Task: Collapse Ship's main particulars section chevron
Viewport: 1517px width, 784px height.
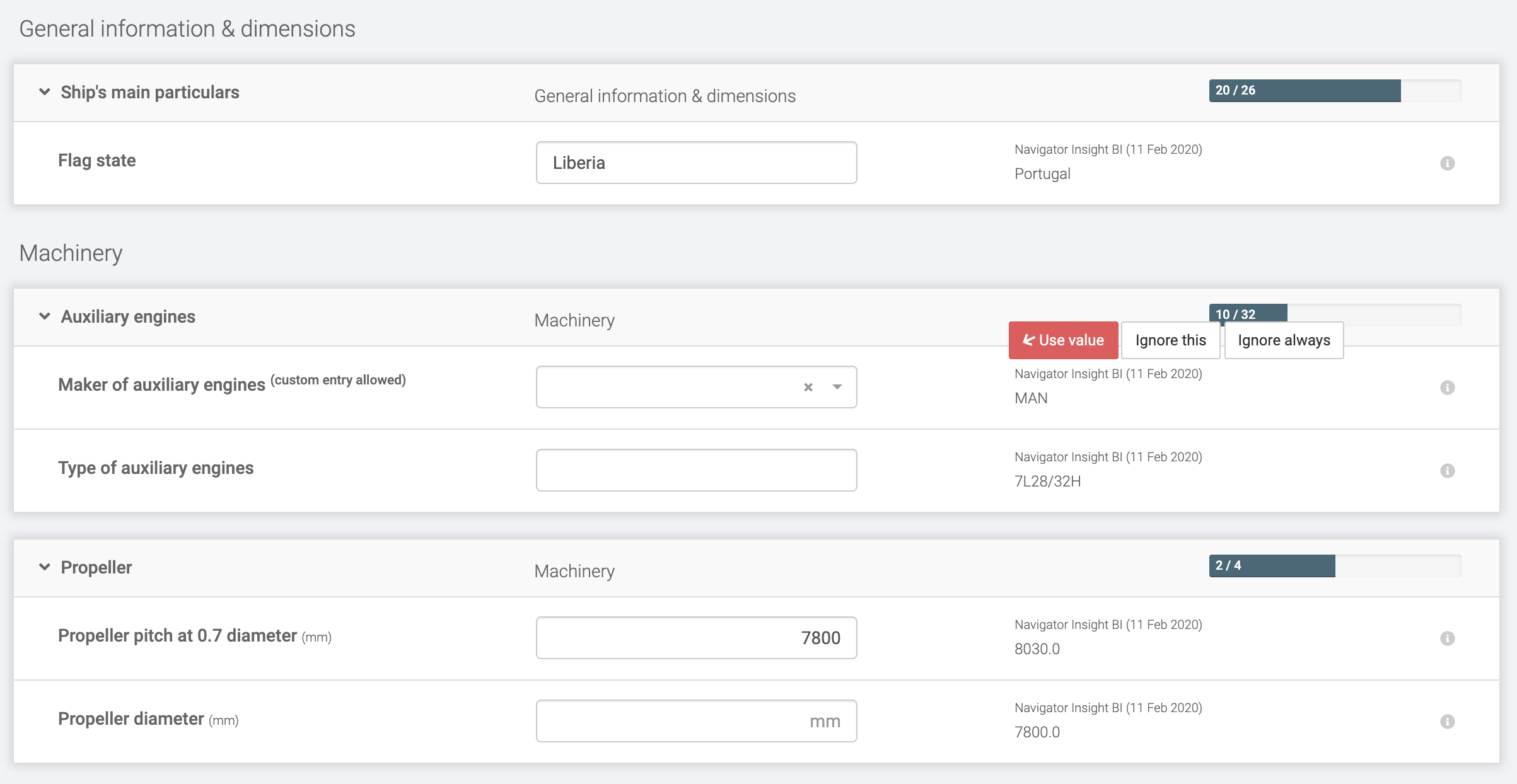Action: coord(45,92)
